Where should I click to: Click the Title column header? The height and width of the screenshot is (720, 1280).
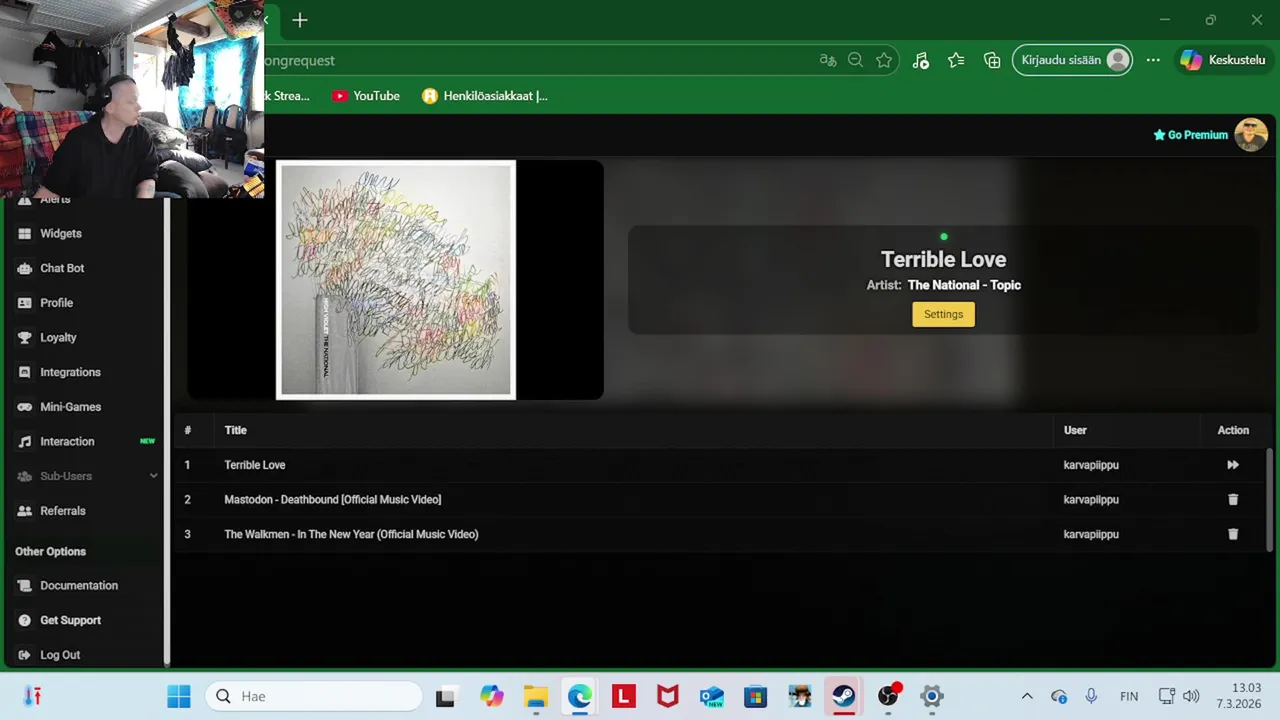235,430
